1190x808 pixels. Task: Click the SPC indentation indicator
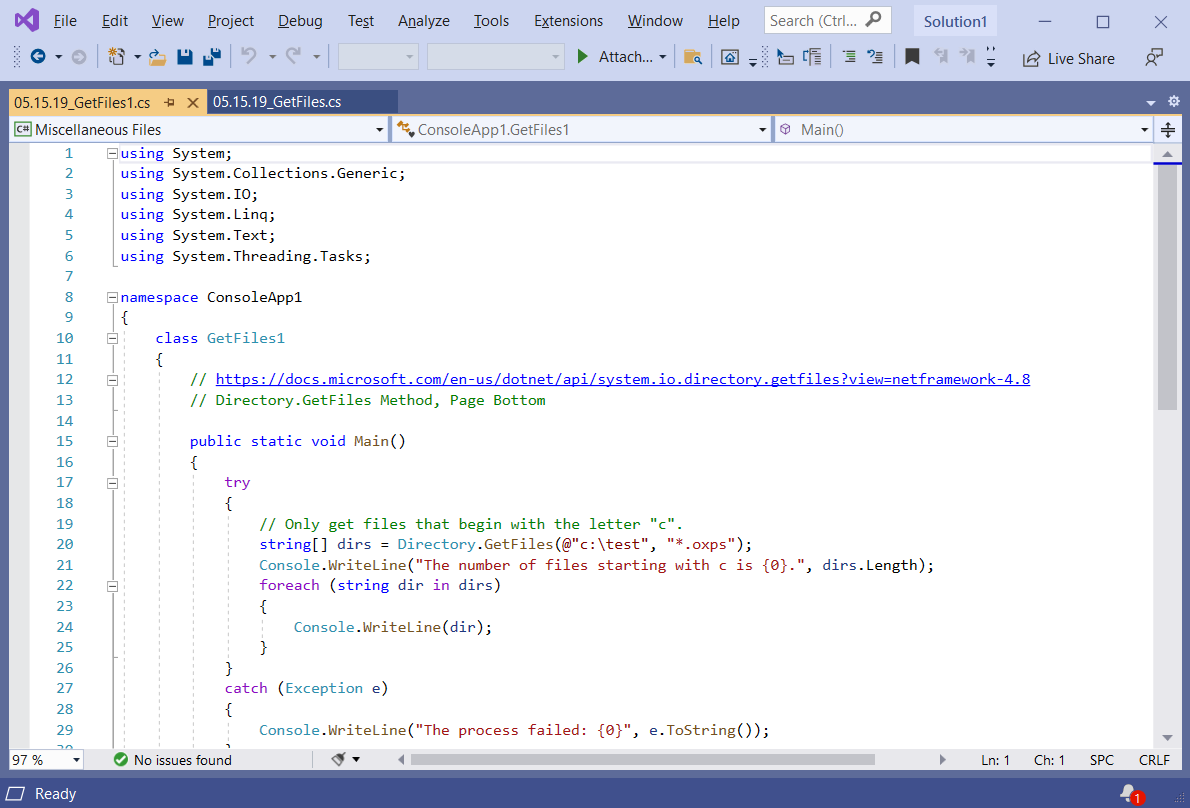1101,759
